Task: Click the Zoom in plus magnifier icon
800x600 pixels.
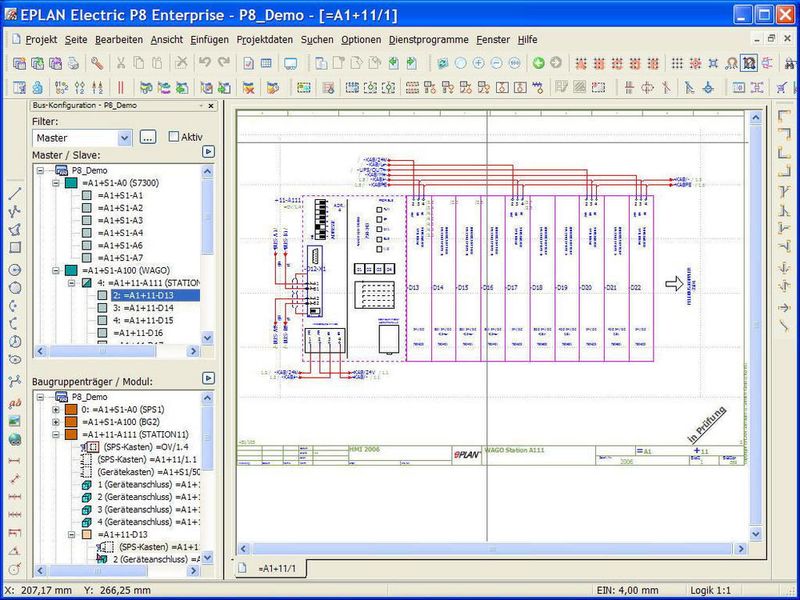Action: click(x=478, y=63)
